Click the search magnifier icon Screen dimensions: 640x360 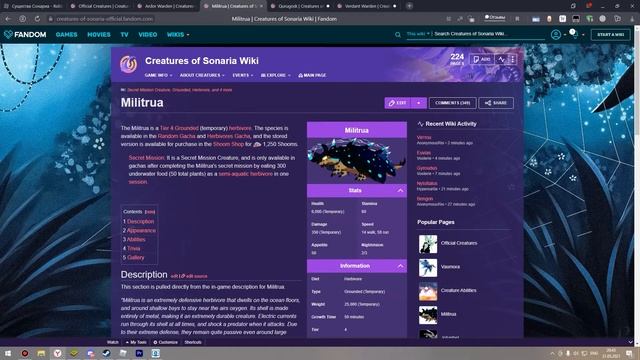(398, 35)
